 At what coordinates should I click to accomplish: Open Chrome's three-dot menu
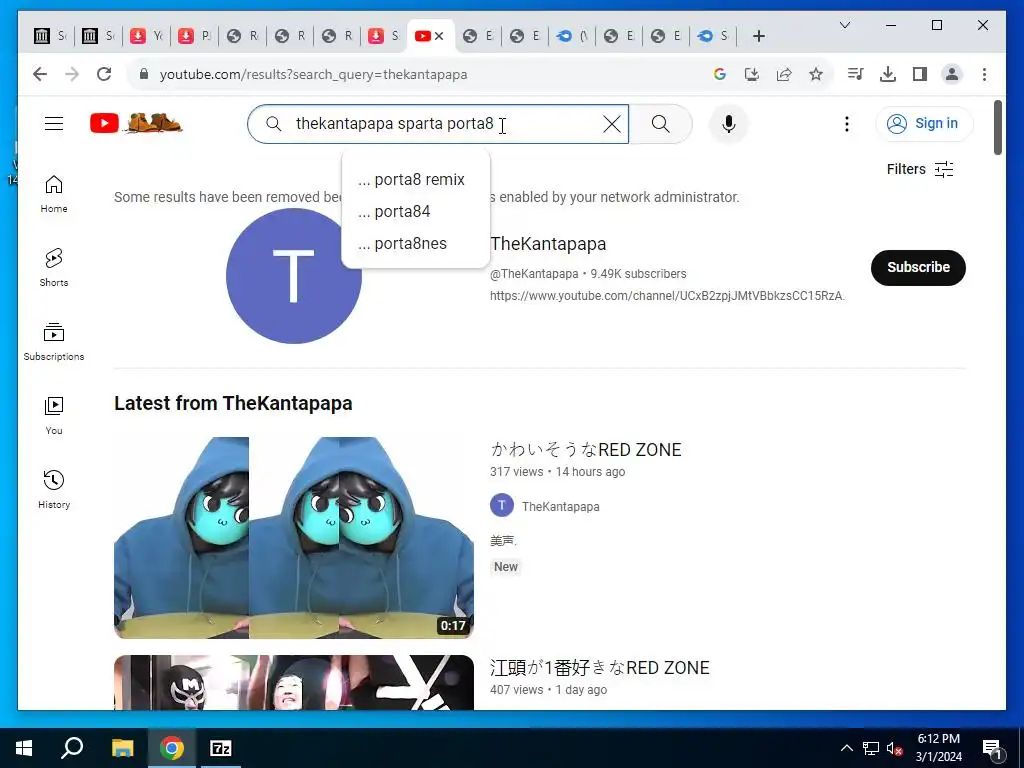[x=984, y=74]
